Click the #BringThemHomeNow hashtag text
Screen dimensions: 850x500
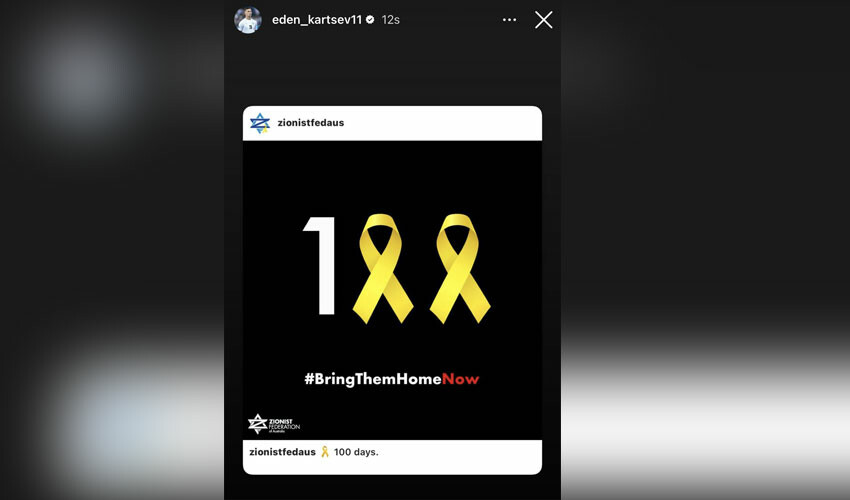click(x=392, y=379)
